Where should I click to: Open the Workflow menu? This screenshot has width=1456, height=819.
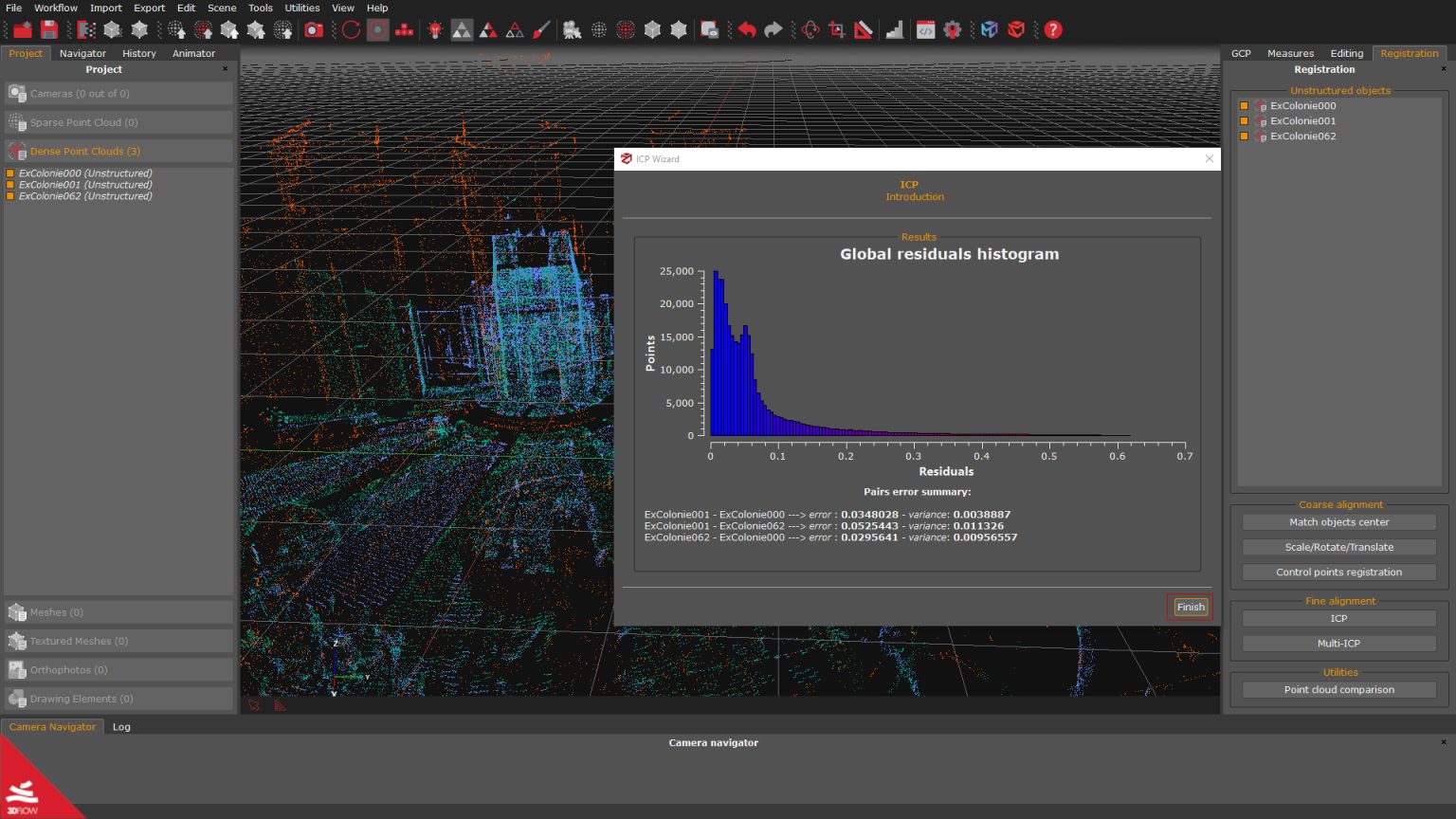(55, 8)
